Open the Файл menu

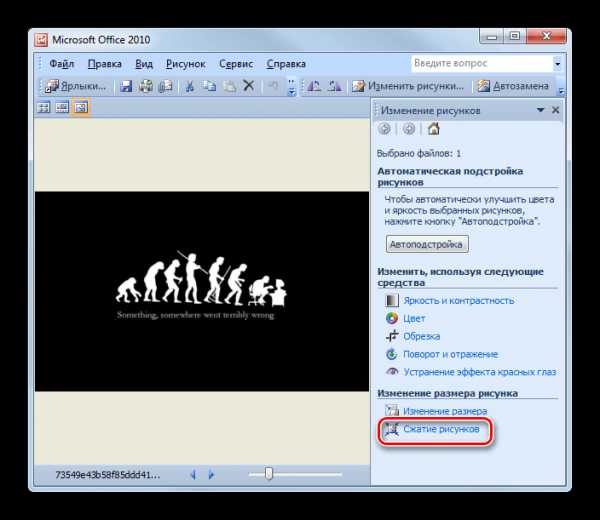[61, 64]
